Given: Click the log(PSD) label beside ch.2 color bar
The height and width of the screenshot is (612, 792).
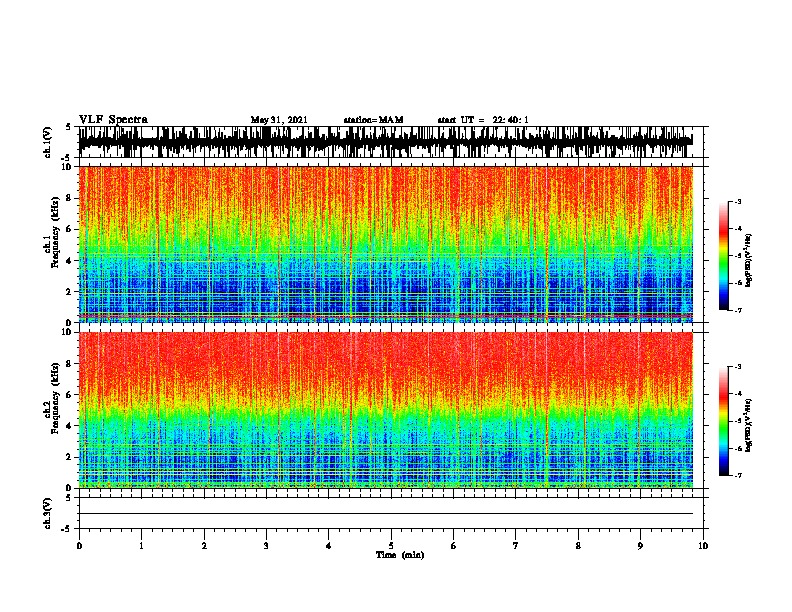Looking at the screenshot, I should pos(749,425).
